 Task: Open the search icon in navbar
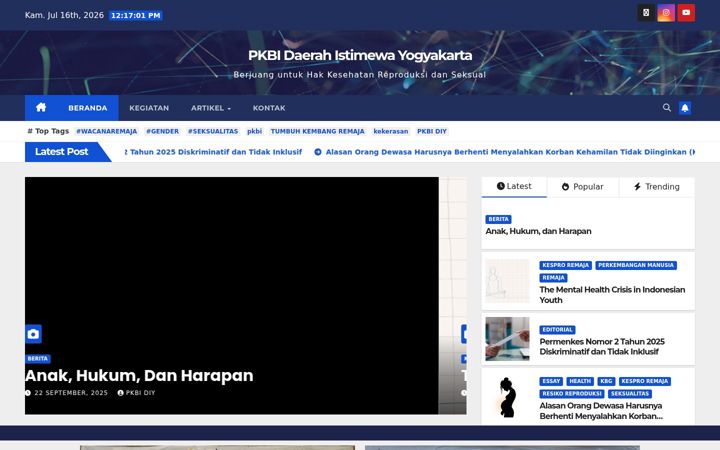667,107
